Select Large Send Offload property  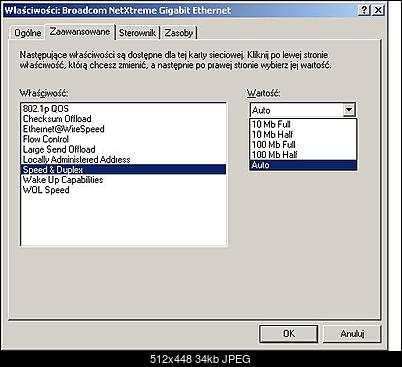[123, 149]
